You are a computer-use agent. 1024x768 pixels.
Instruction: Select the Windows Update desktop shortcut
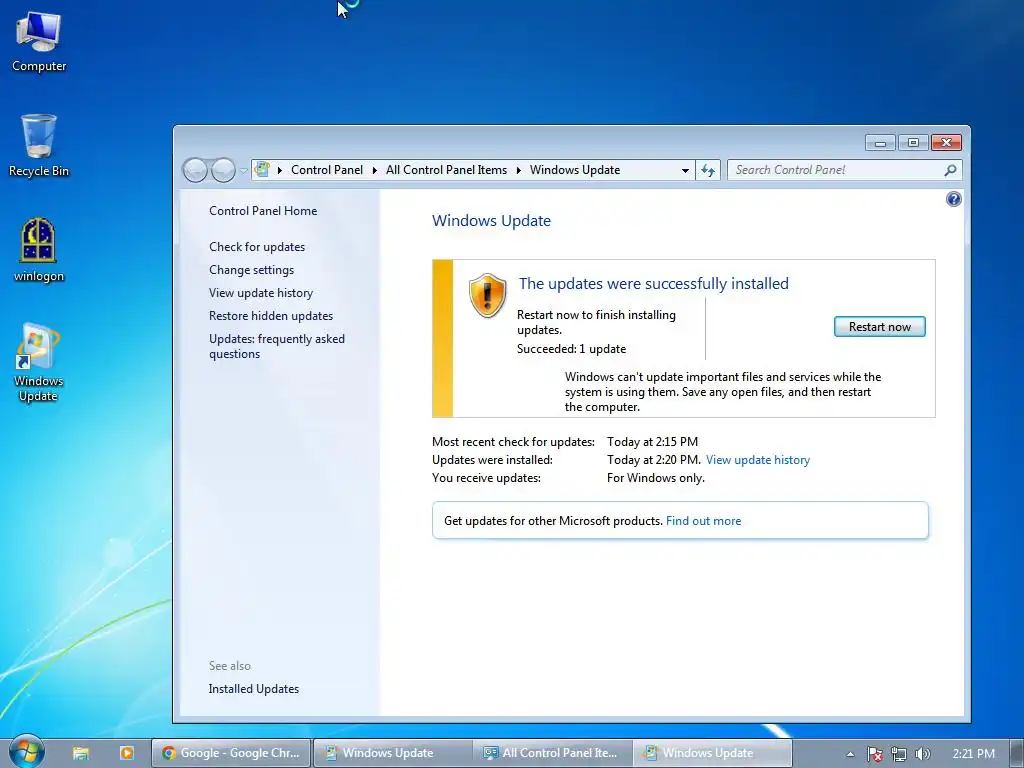tap(39, 362)
